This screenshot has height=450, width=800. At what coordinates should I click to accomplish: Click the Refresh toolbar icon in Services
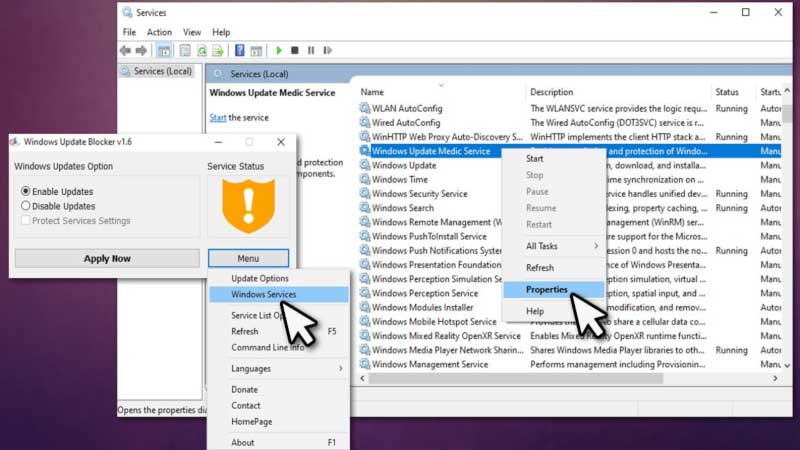pyautogui.click(x=202, y=51)
